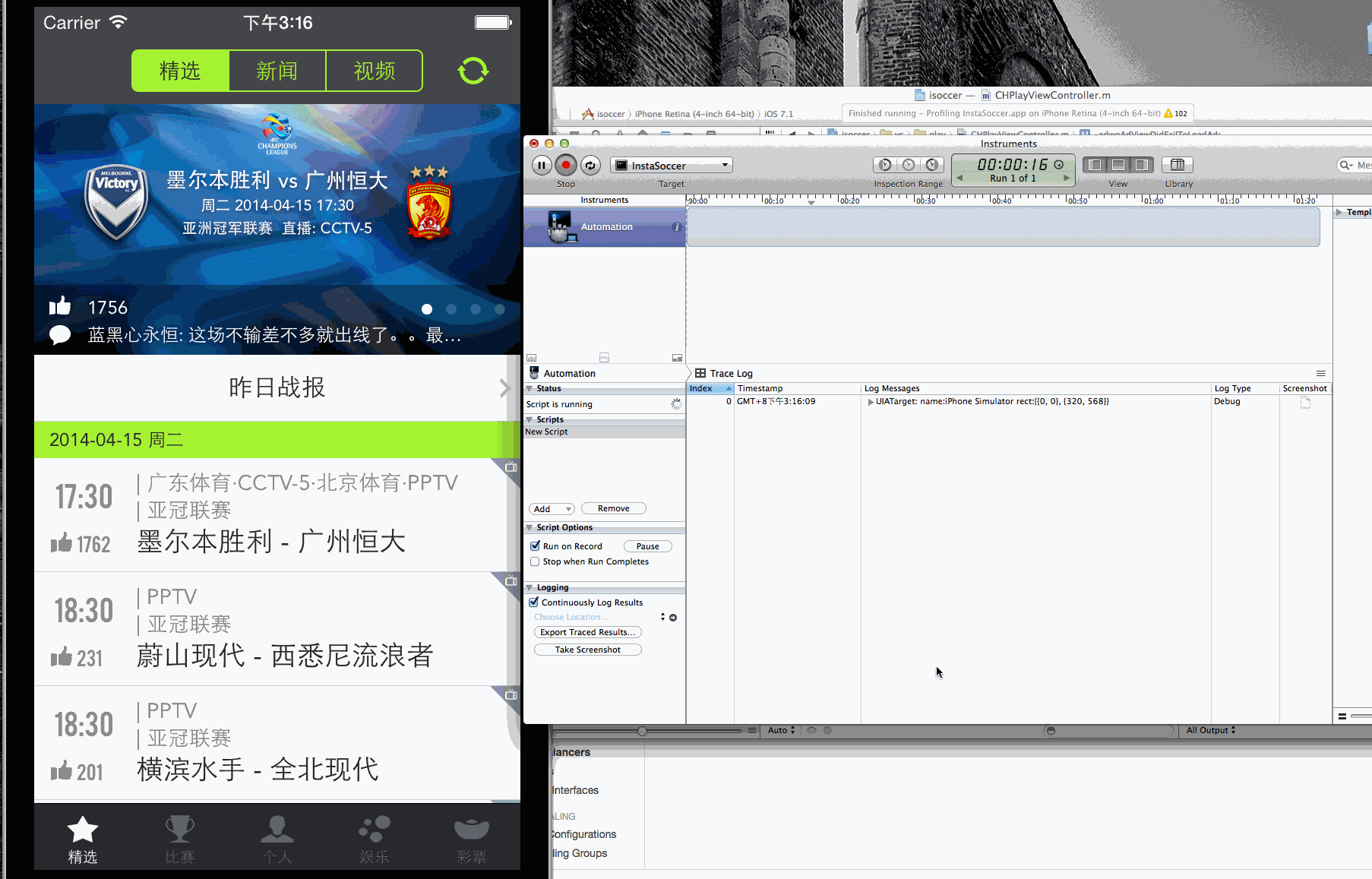Select New Script in the Scripts list
1372x879 pixels.
(x=546, y=431)
